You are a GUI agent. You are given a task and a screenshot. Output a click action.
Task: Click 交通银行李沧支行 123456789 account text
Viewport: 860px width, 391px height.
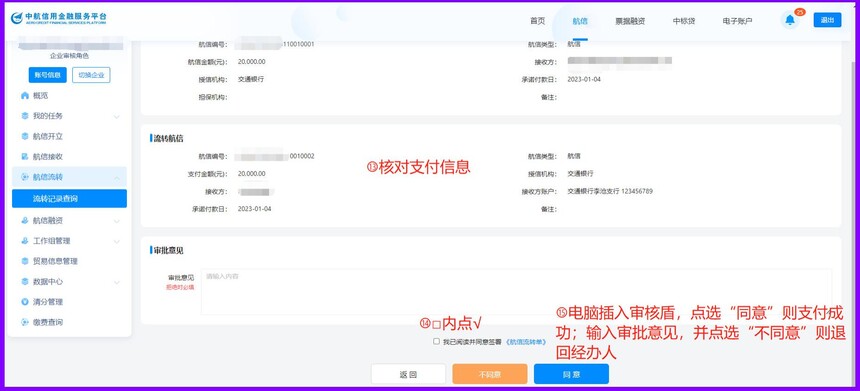[610, 191]
